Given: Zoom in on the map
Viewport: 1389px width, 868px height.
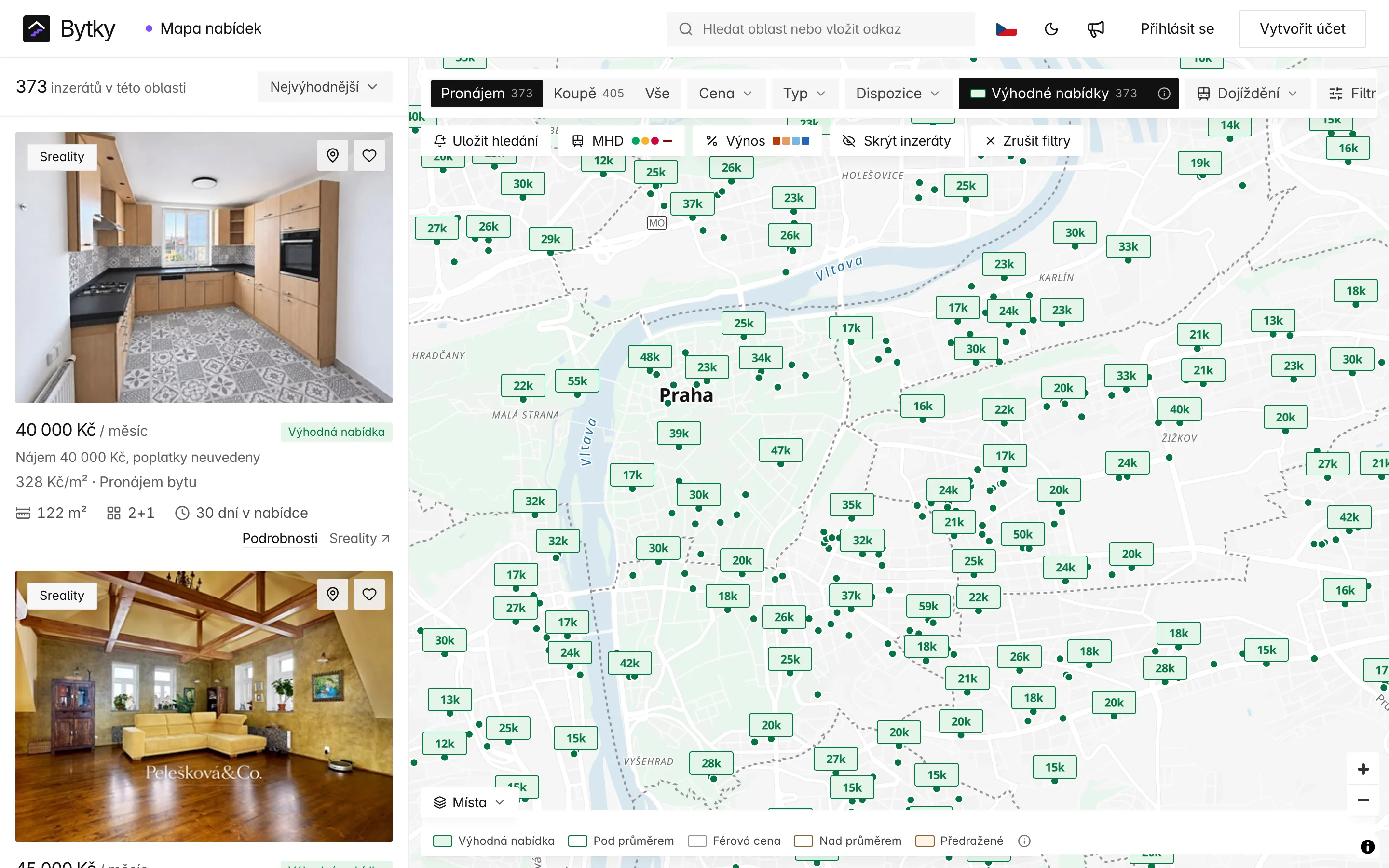Looking at the screenshot, I should point(1363,769).
